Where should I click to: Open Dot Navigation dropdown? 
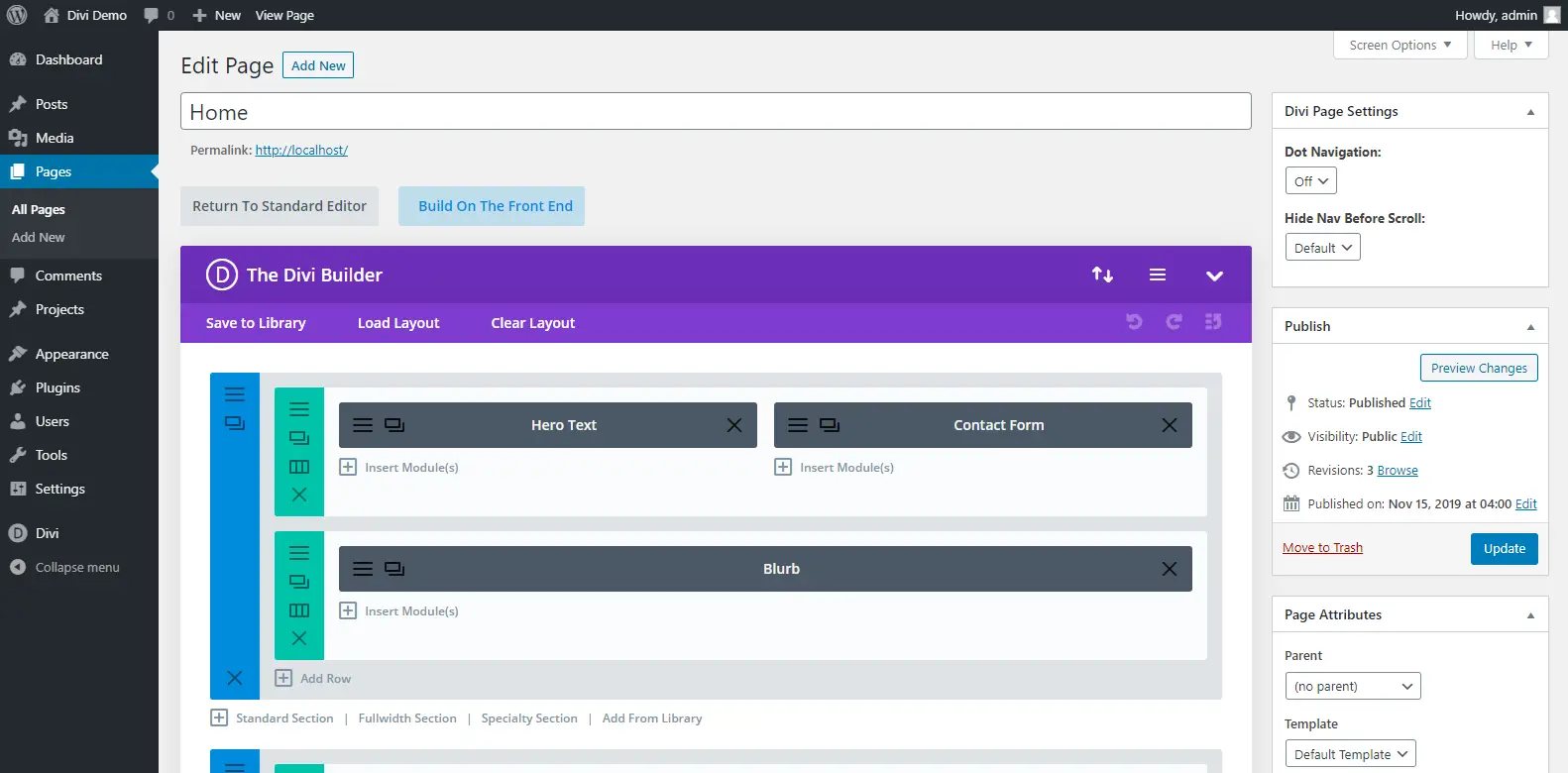tap(1311, 181)
